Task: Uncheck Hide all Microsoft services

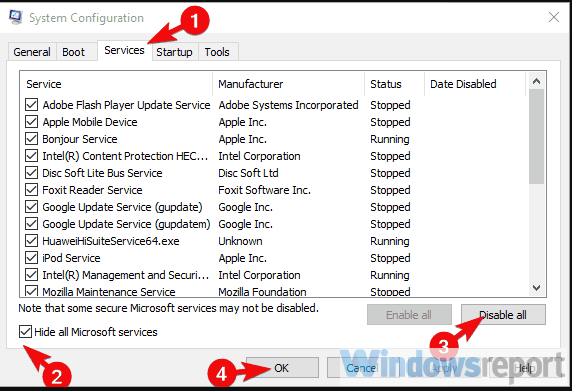Action: pyautogui.click(x=25, y=332)
